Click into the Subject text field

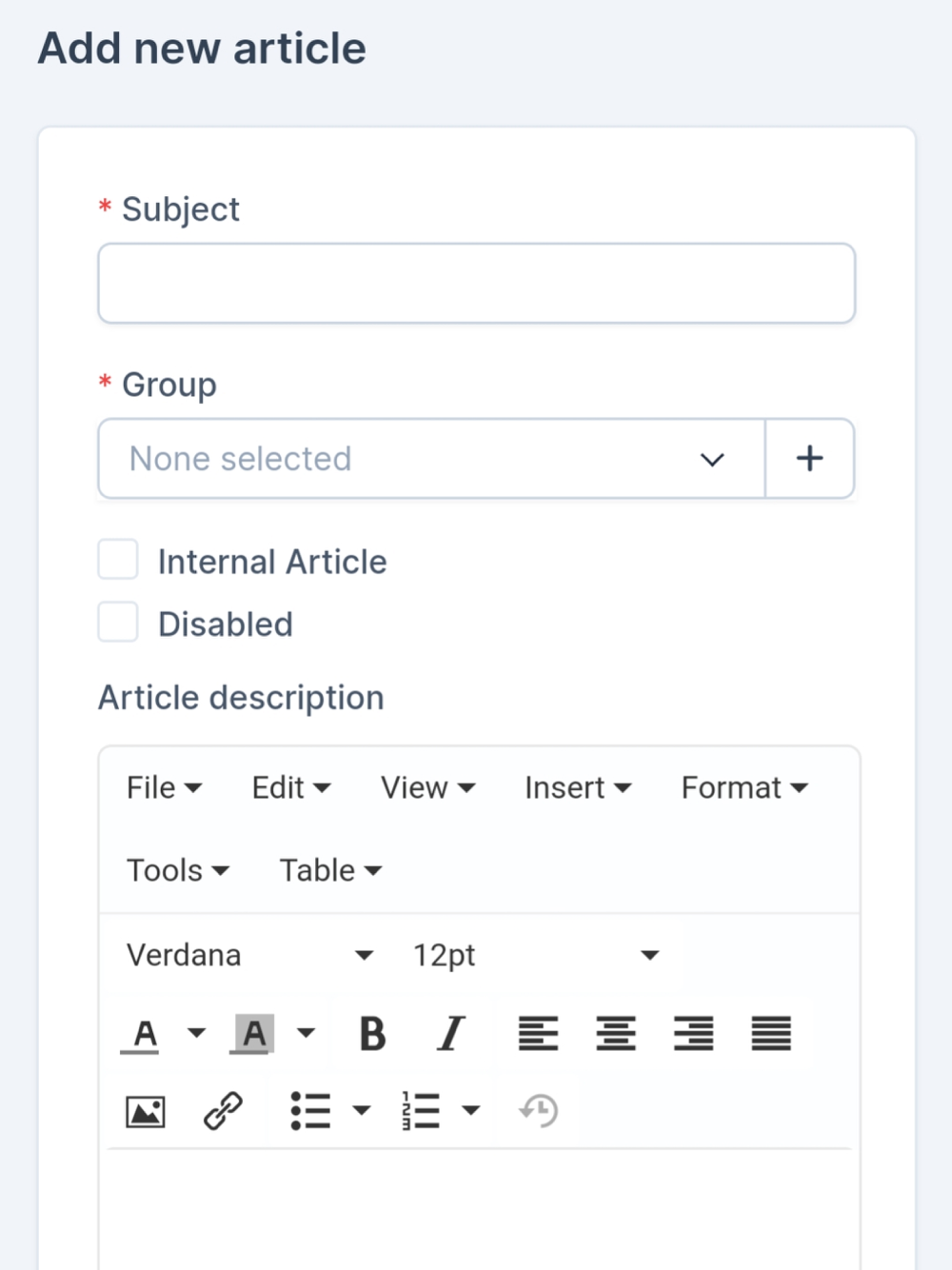476,284
